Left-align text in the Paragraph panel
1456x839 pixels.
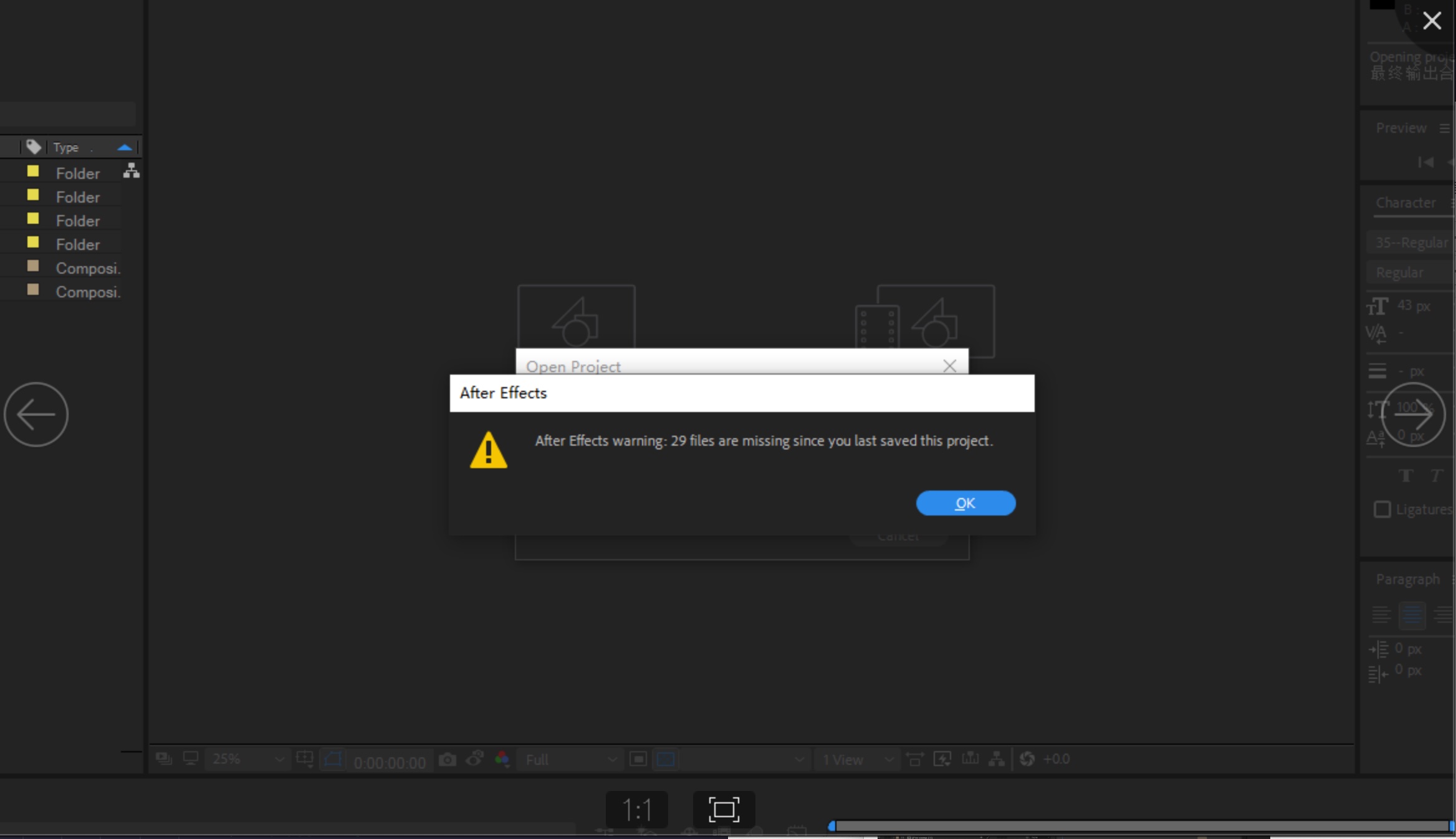[x=1381, y=615]
